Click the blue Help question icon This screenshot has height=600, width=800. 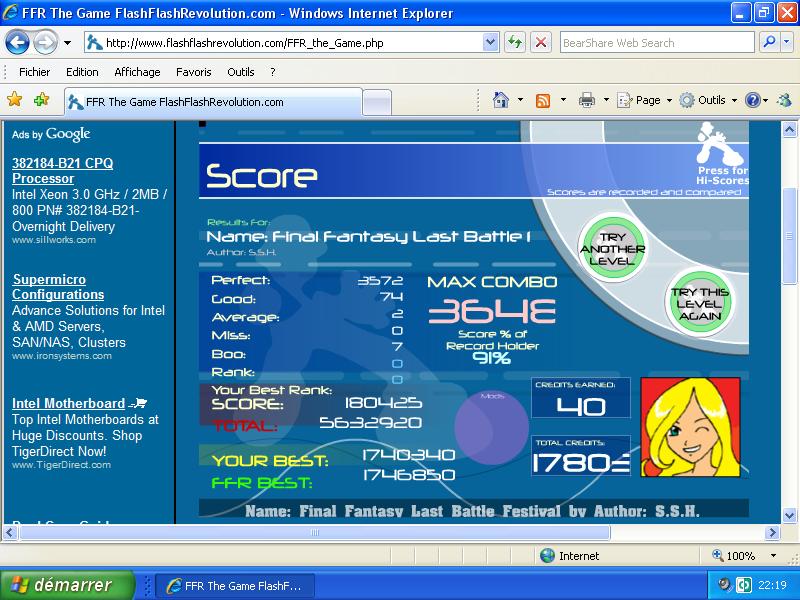pos(753,100)
